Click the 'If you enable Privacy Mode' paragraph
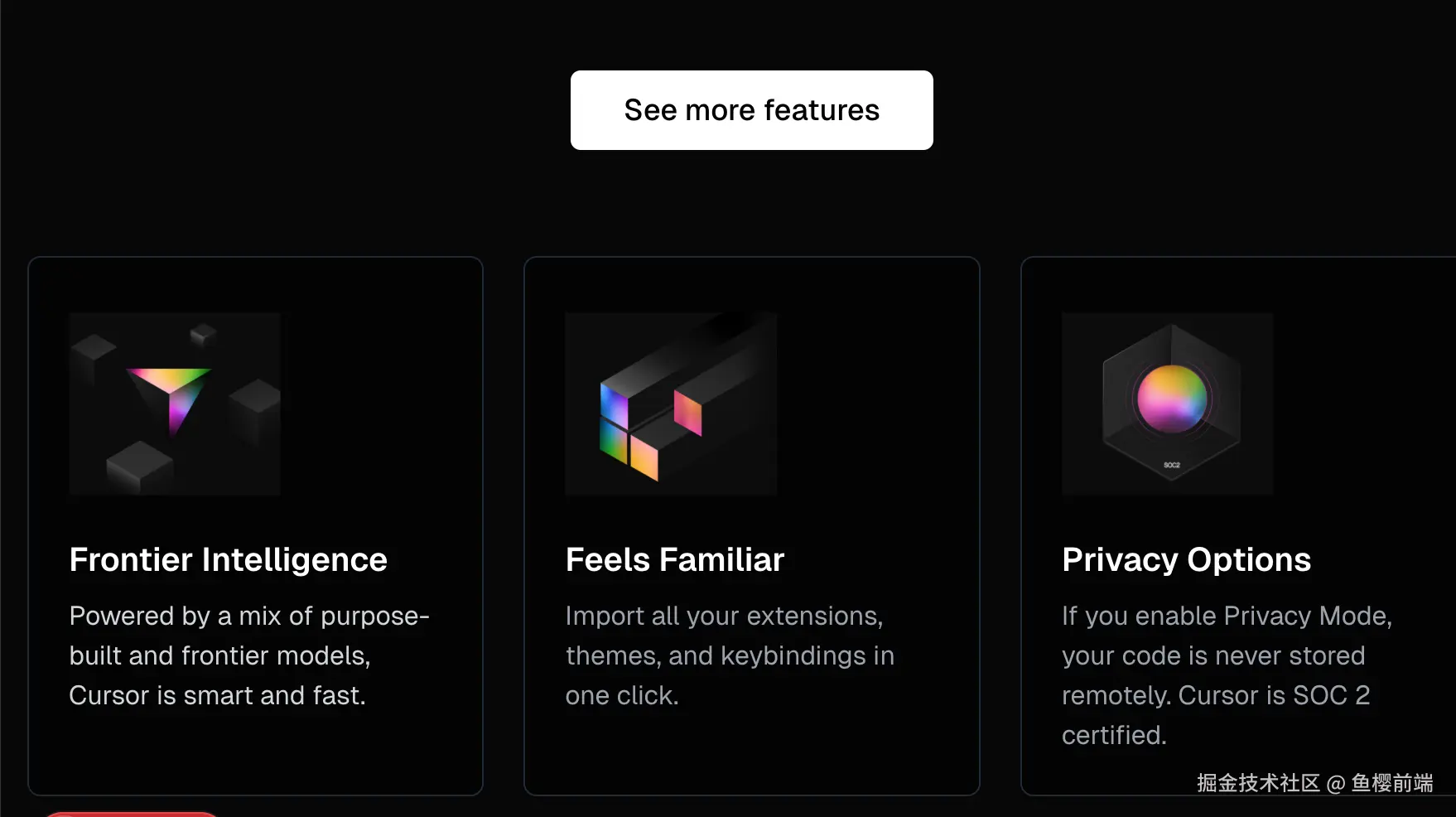The width and height of the screenshot is (1456, 817). pyautogui.click(x=1227, y=616)
